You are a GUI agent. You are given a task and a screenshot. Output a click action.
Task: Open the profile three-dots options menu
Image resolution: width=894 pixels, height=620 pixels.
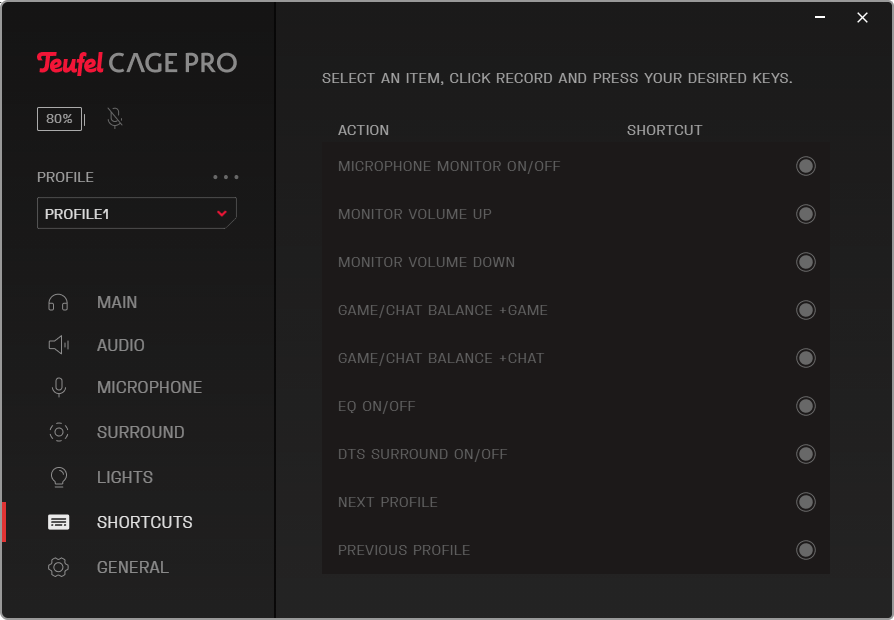[x=226, y=177]
